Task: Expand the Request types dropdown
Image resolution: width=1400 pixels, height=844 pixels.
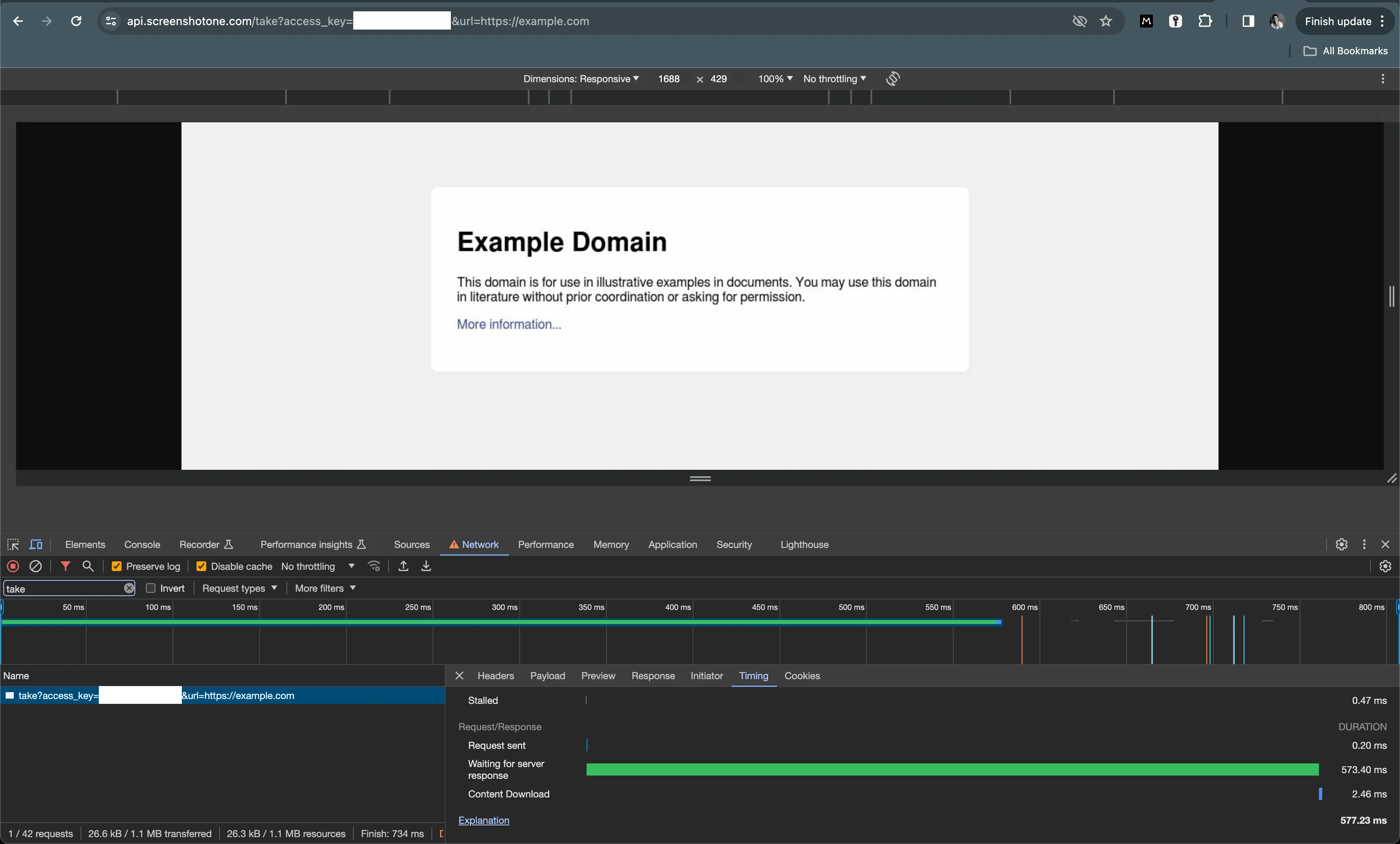Action: click(239, 588)
